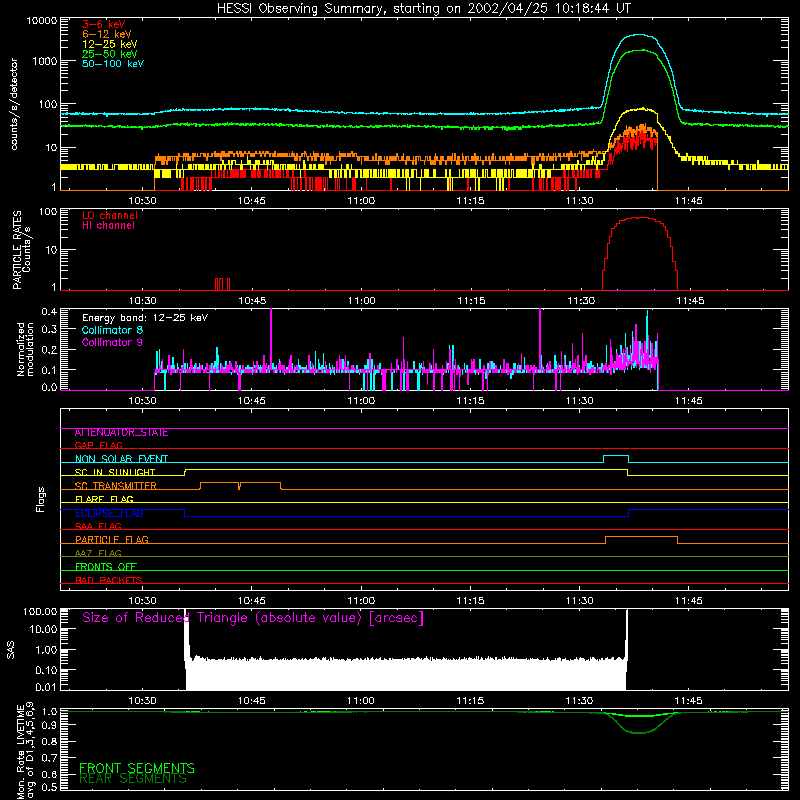800x800 pixels.
Task: Click the SC_IN_SUNLIGHT flag label
Action: point(115,472)
